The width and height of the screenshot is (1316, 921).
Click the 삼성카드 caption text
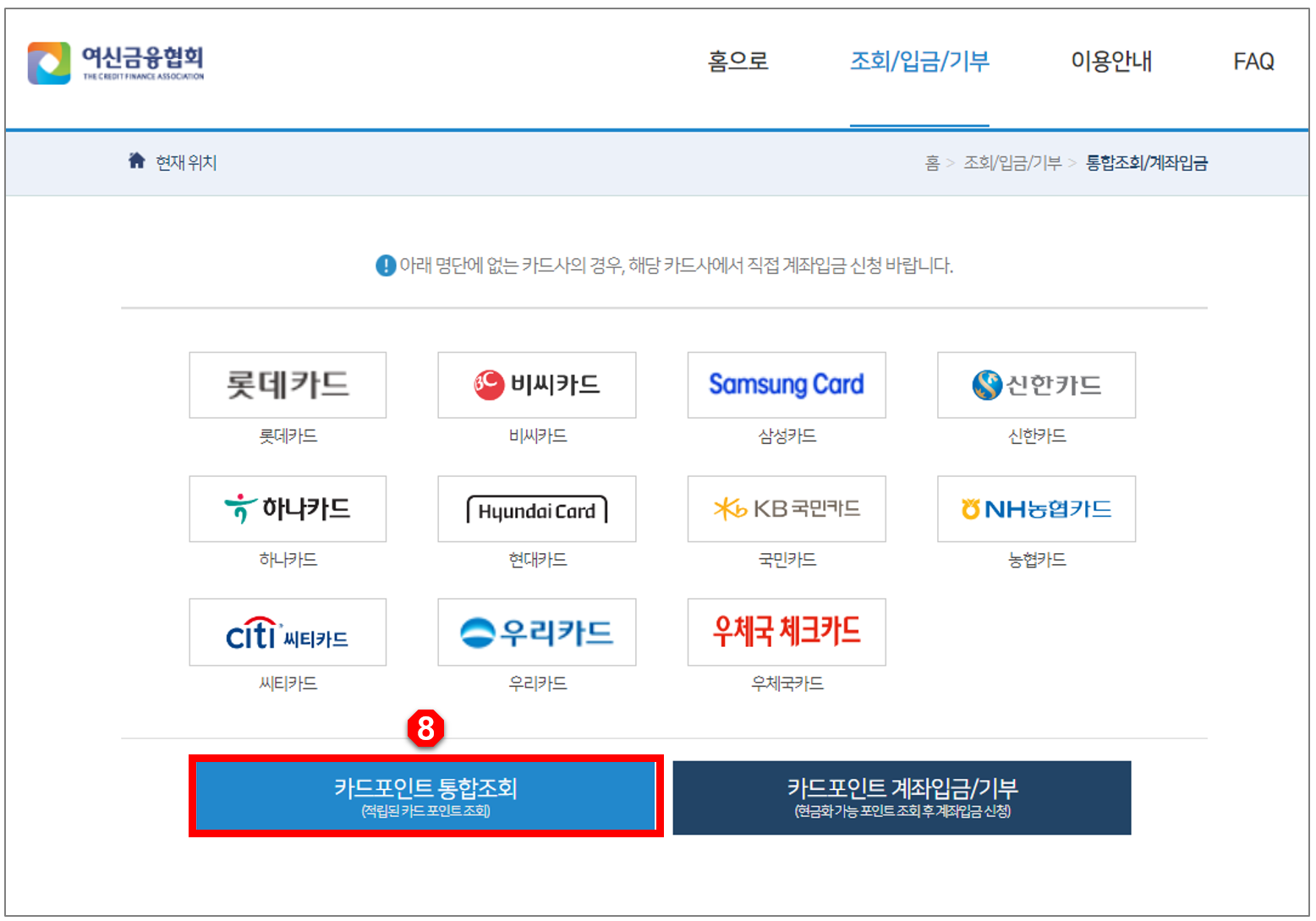[787, 436]
